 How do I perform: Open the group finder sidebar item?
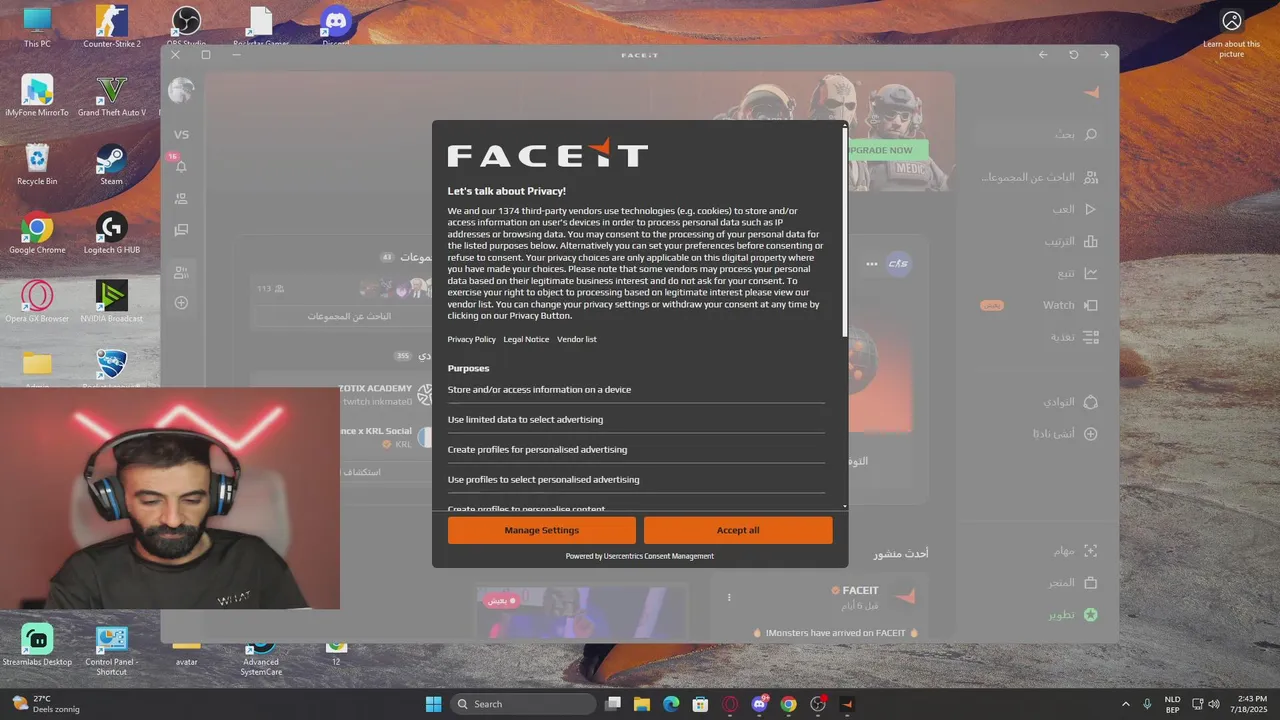coord(1040,177)
